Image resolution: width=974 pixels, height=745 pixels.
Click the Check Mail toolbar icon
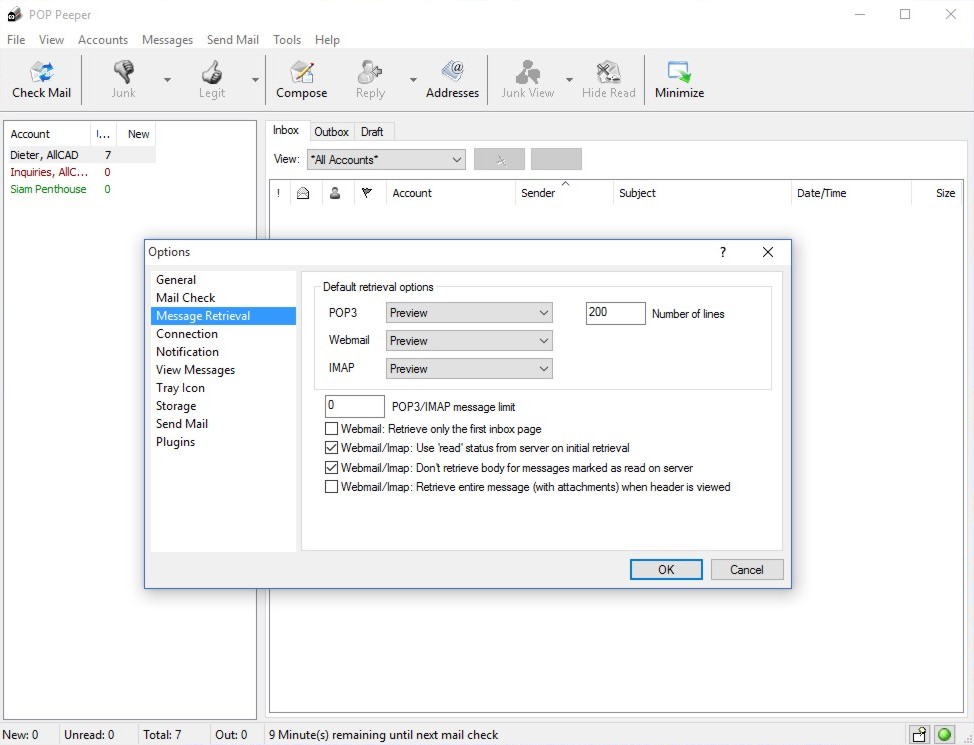pos(42,80)
